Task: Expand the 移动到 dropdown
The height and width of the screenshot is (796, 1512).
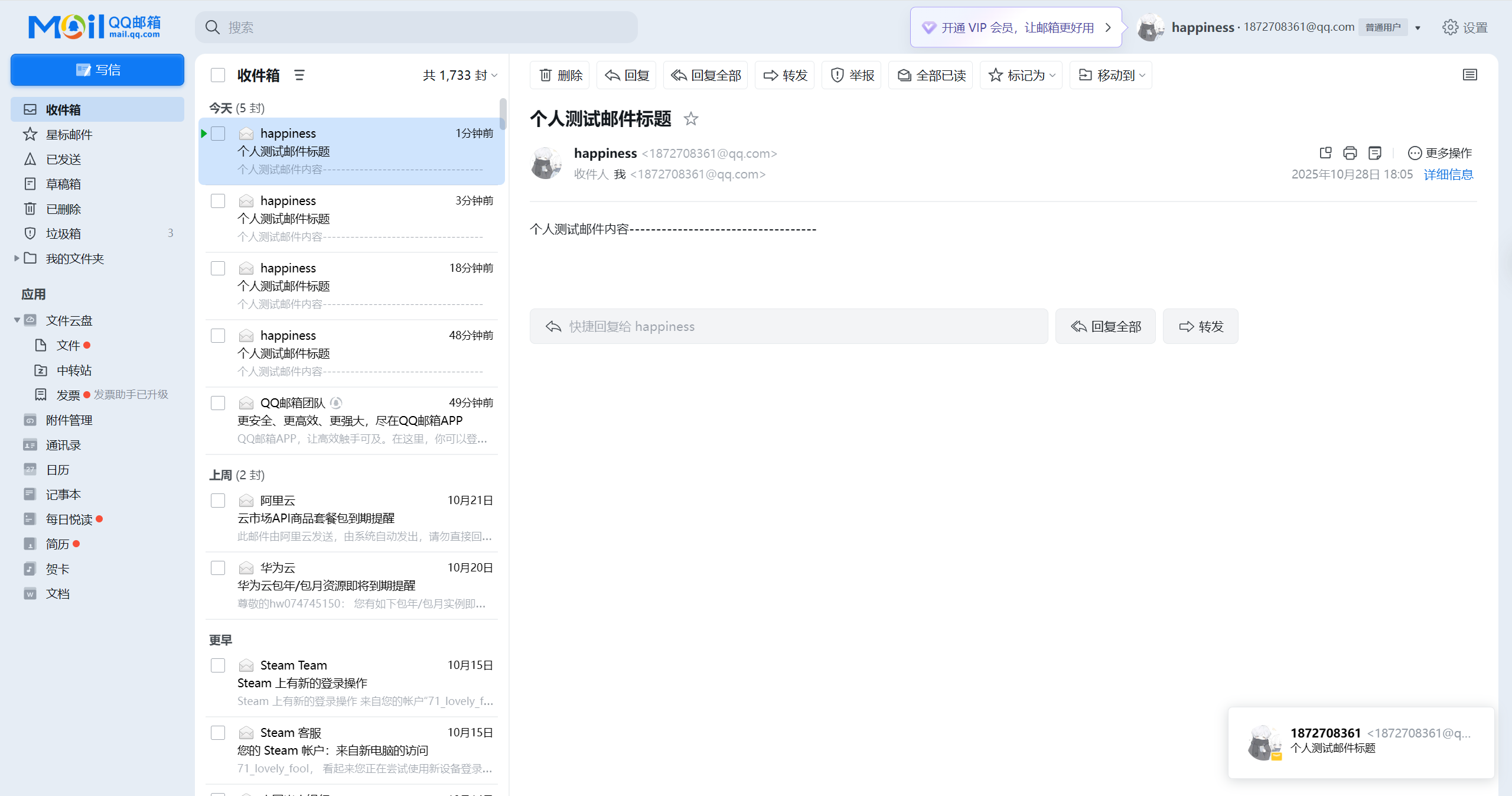Action: [x=1110, y=75]
